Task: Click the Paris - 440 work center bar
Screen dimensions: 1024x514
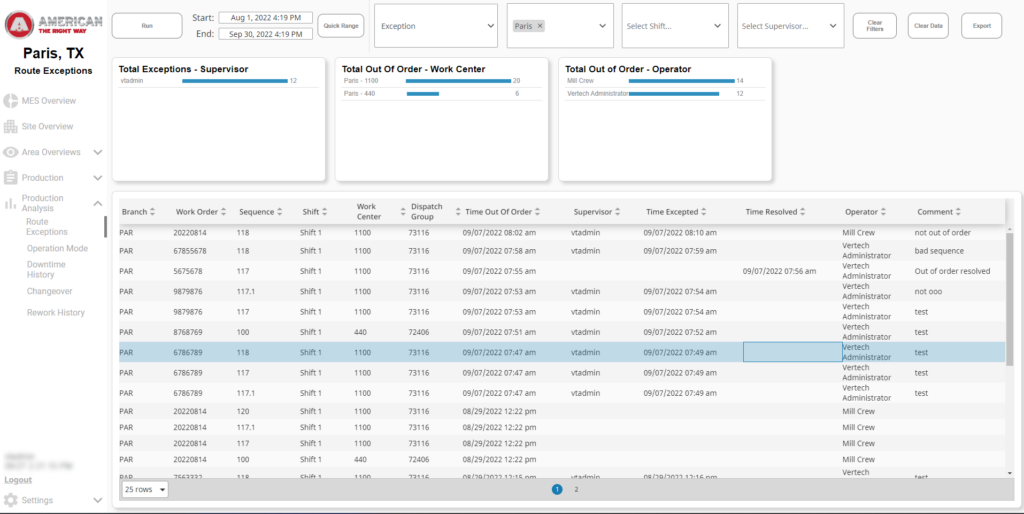Action: [x=423, y=94]
